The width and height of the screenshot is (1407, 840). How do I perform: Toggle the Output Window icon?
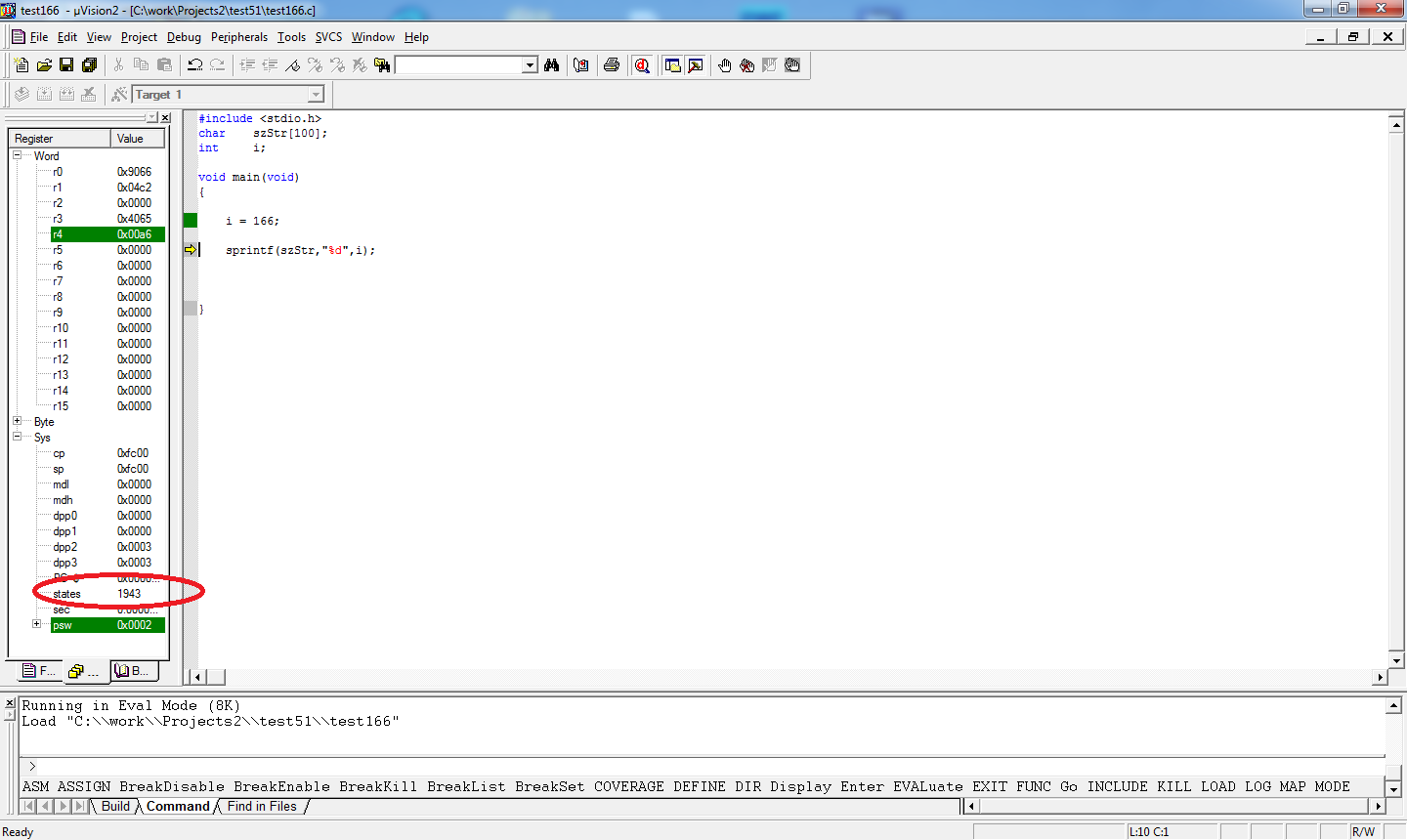(x=695, y=65)
